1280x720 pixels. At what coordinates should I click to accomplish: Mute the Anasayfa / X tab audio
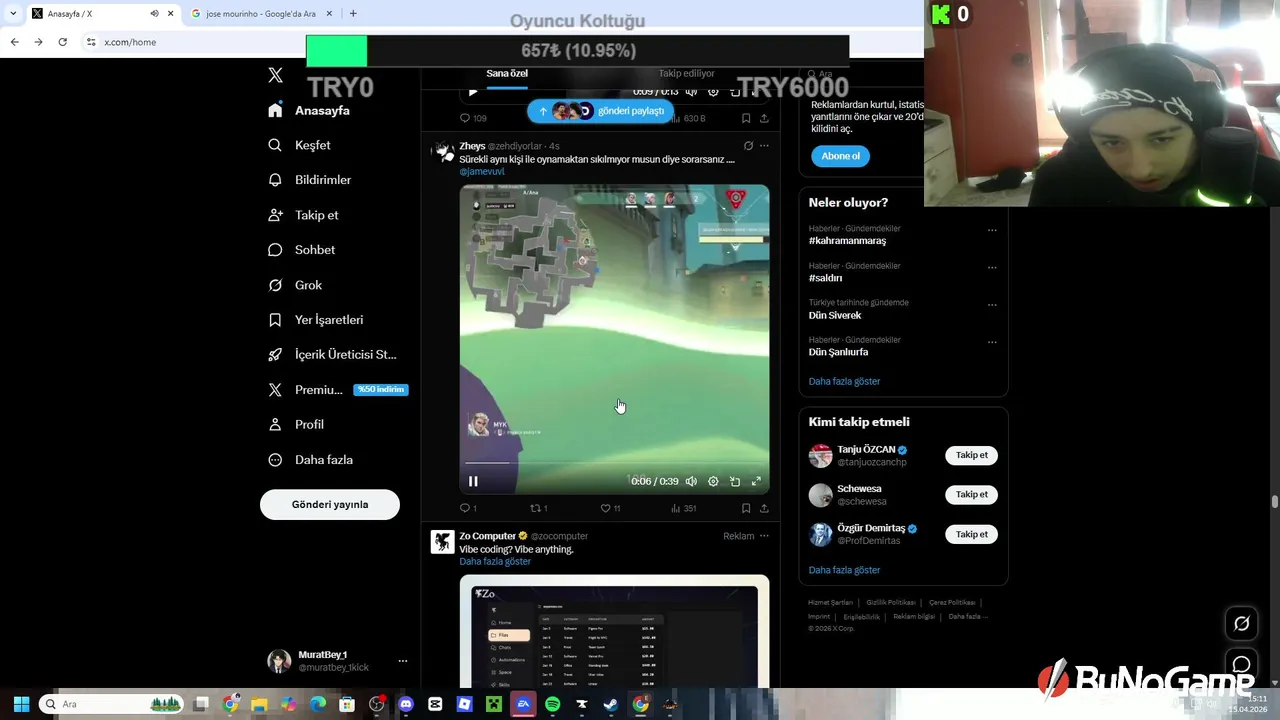pyautogui.click(x=154, y=13)
